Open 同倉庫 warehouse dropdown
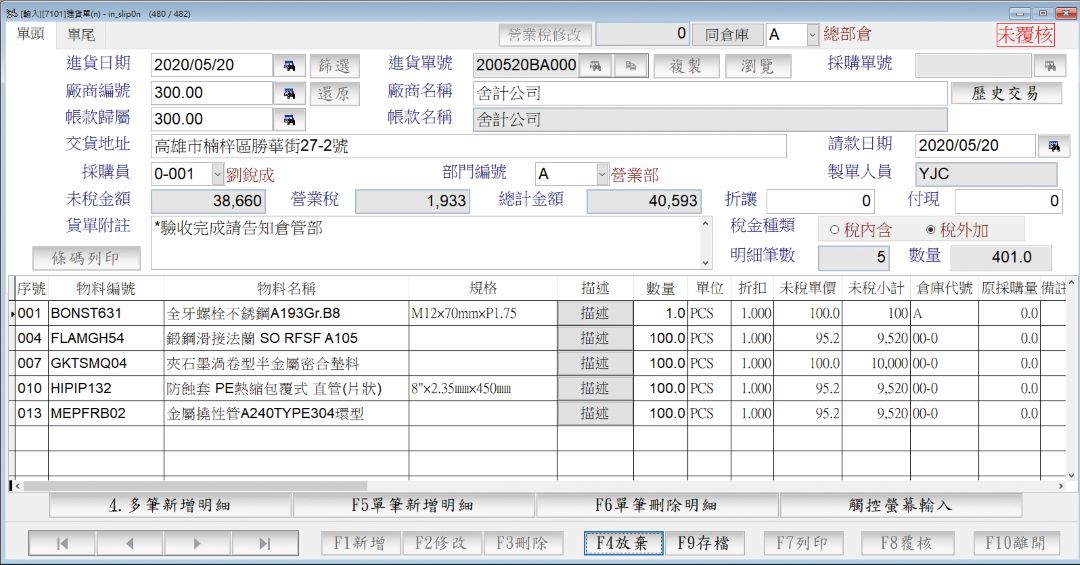The height and width of the screenshot is (565, 1080). 812,34
